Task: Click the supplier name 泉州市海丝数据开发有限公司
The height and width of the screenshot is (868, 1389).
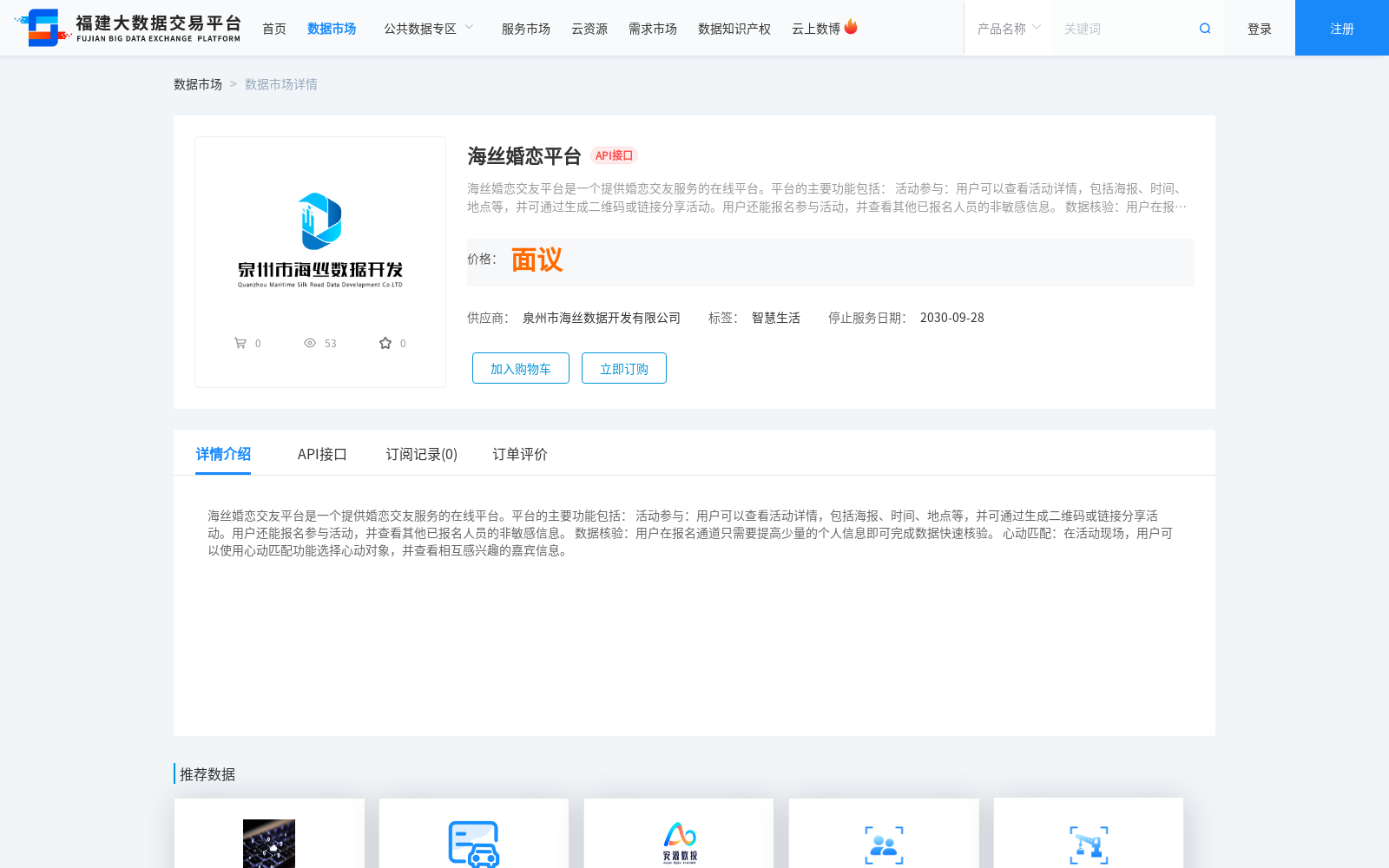Action: coord(602,318)
